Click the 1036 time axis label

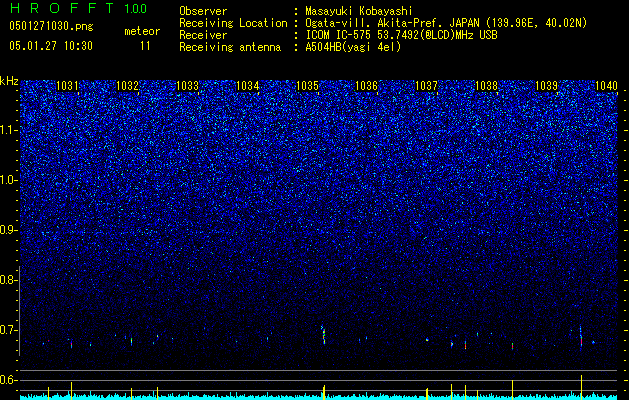367,86
